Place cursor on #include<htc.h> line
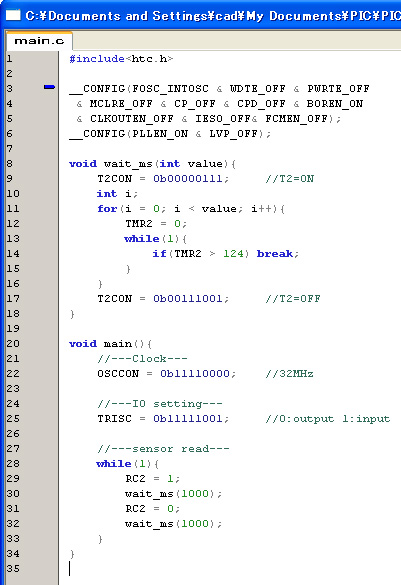This screenshot has height=585, width=401. point(121,59)
